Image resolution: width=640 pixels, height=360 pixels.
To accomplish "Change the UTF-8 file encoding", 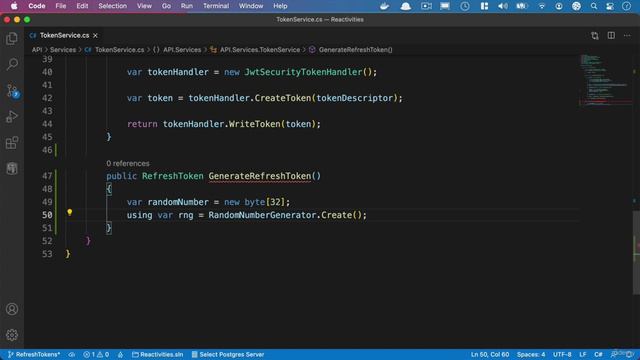I will click(562, 354).
